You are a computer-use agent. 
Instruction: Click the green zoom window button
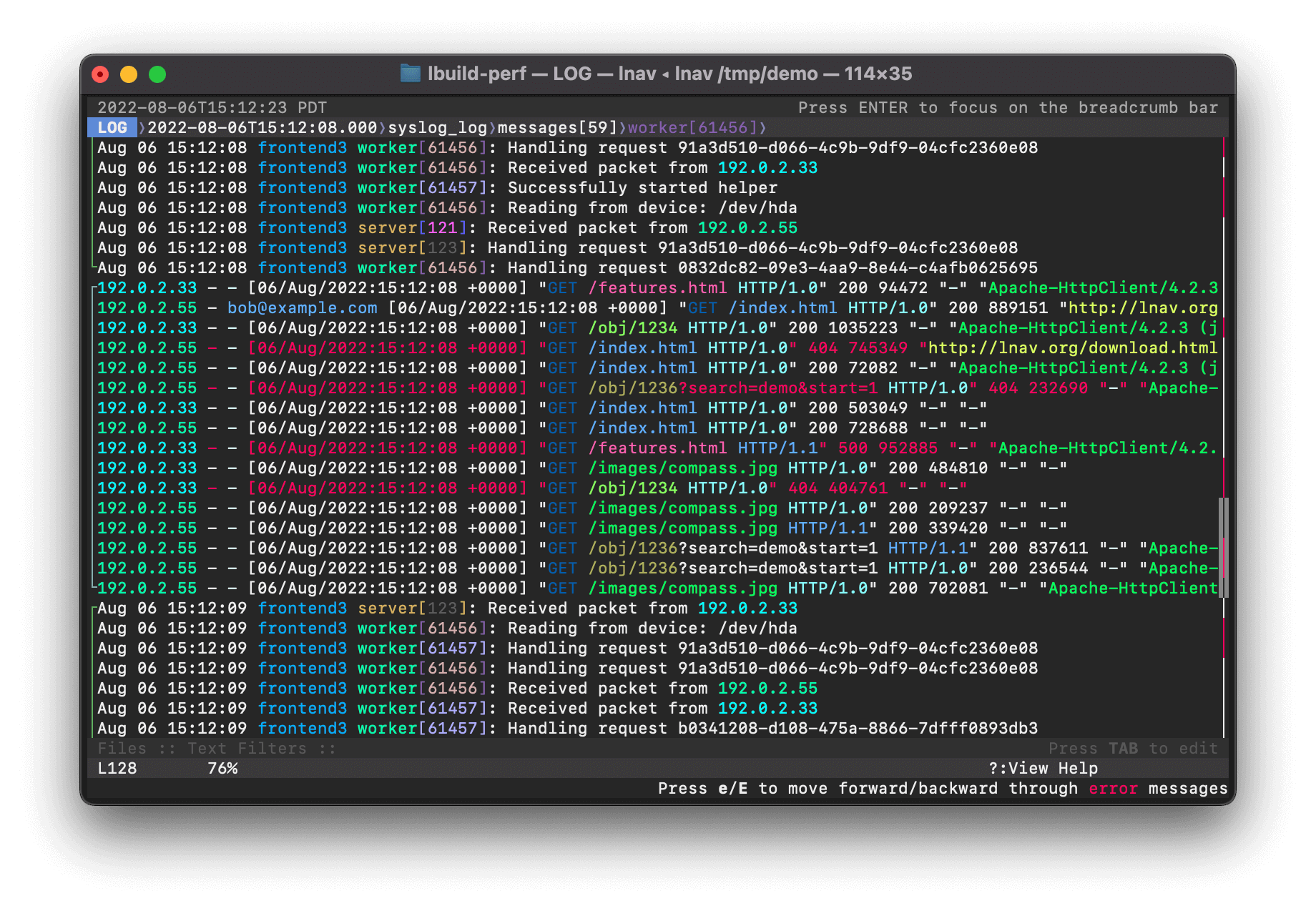click(157, 74)
